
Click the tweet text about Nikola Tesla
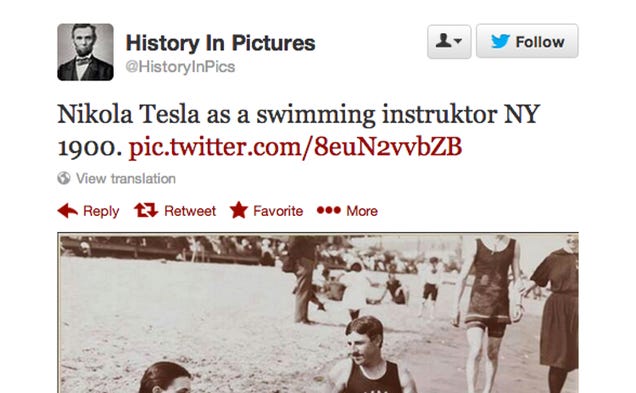click(299, 131)
